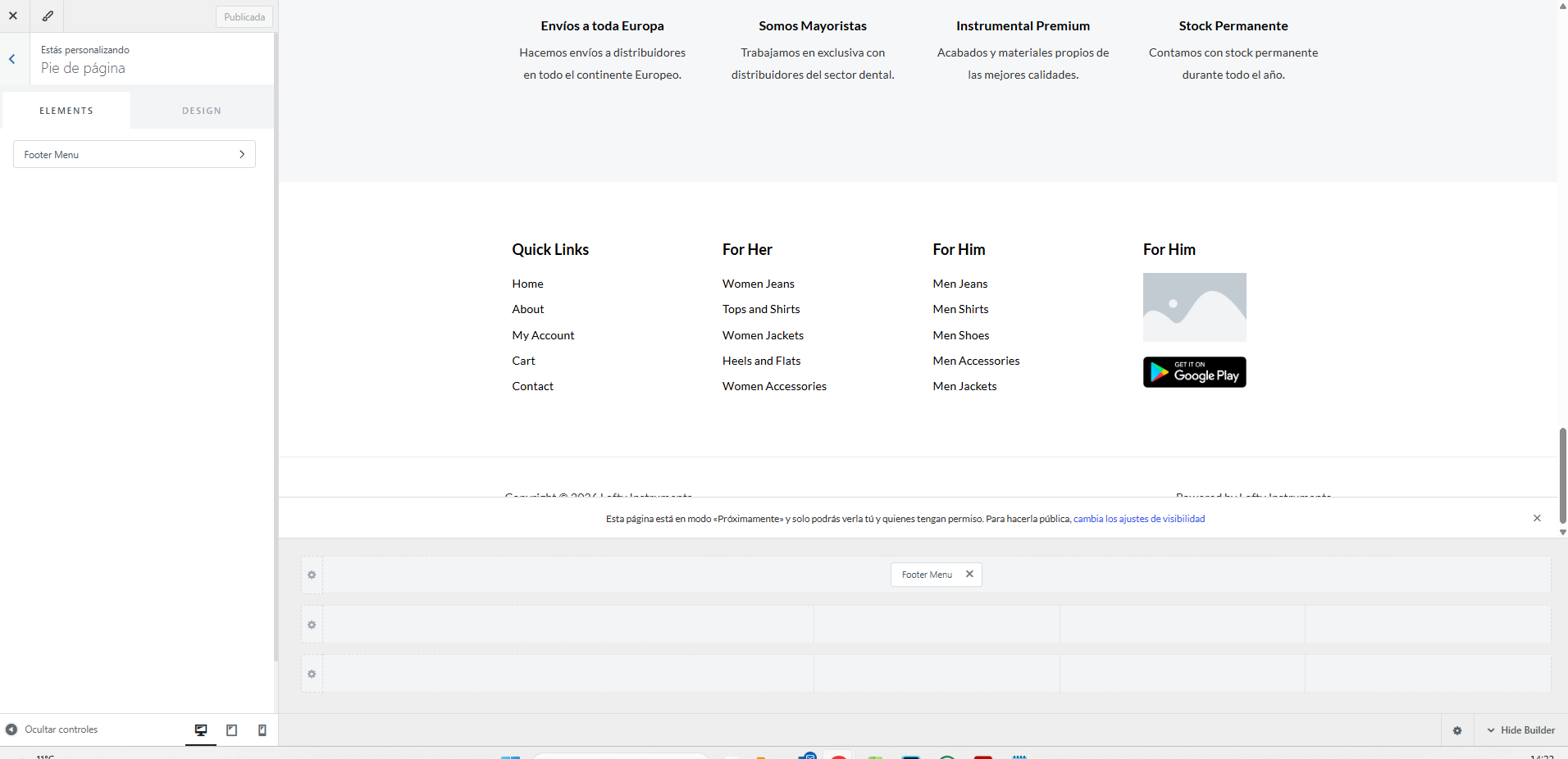The width and height of the screenshot is (1568, 759).
Task: Open the visibility settings link in notice
Action: tap(1139, 519)
